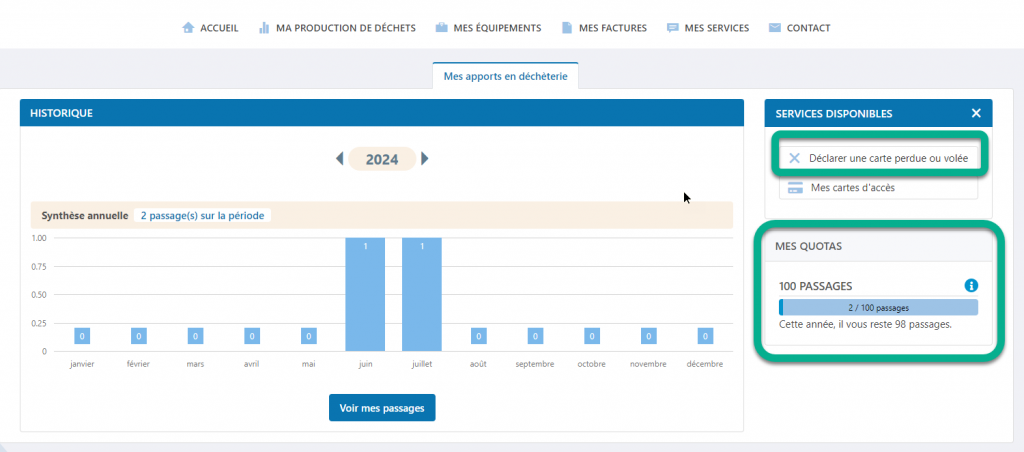The height and width of the screenshot is (452, 1024).
Task: Click the chat icon beside Mes Services
Action: coord(672,28)
